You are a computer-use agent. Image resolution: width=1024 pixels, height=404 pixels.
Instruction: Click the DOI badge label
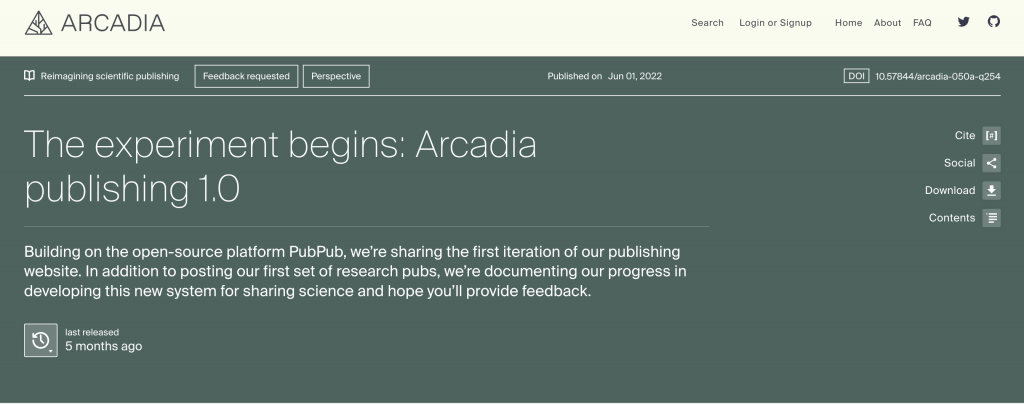click(x=856, y=76)
